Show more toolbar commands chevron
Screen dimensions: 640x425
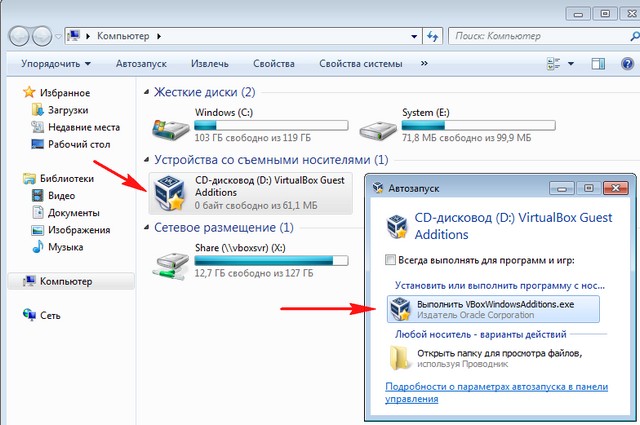point(424,63)
